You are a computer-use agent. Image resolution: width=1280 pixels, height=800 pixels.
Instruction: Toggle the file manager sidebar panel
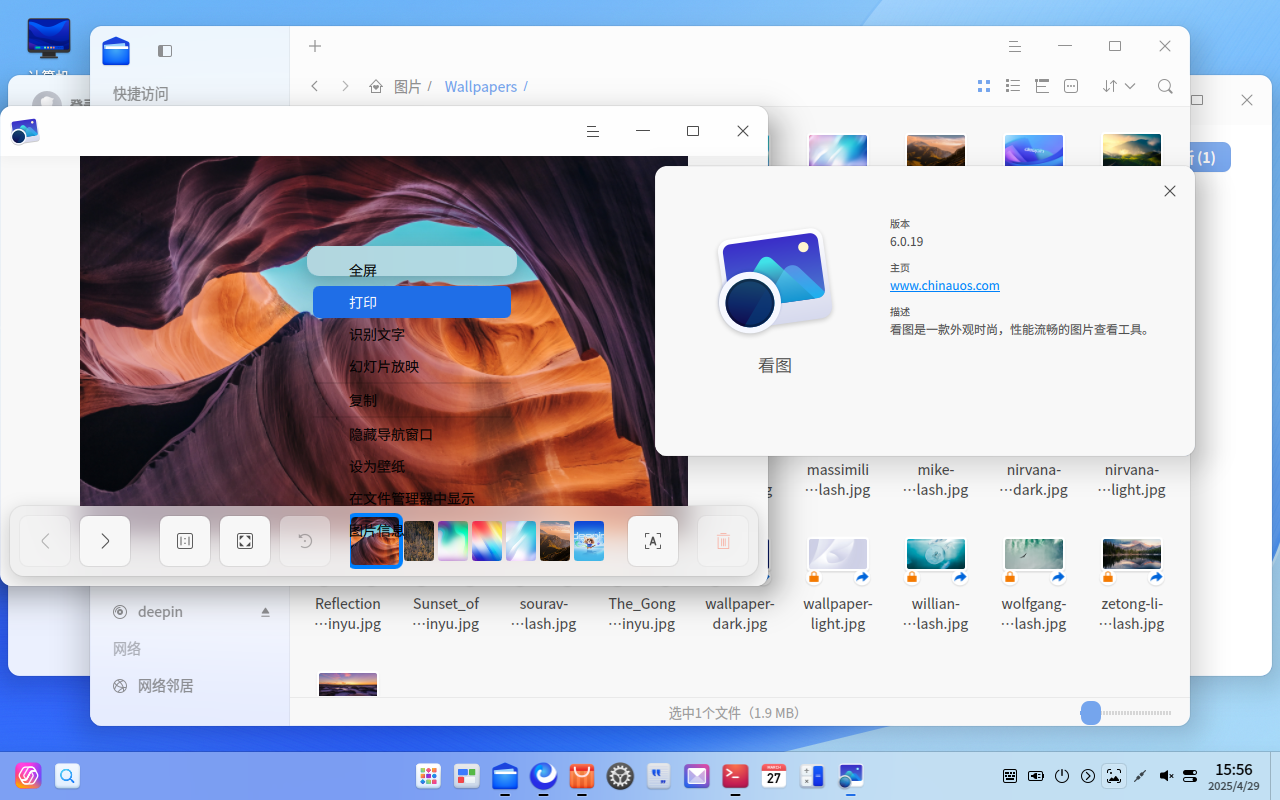pyautogui.click(x=165, y=50)
